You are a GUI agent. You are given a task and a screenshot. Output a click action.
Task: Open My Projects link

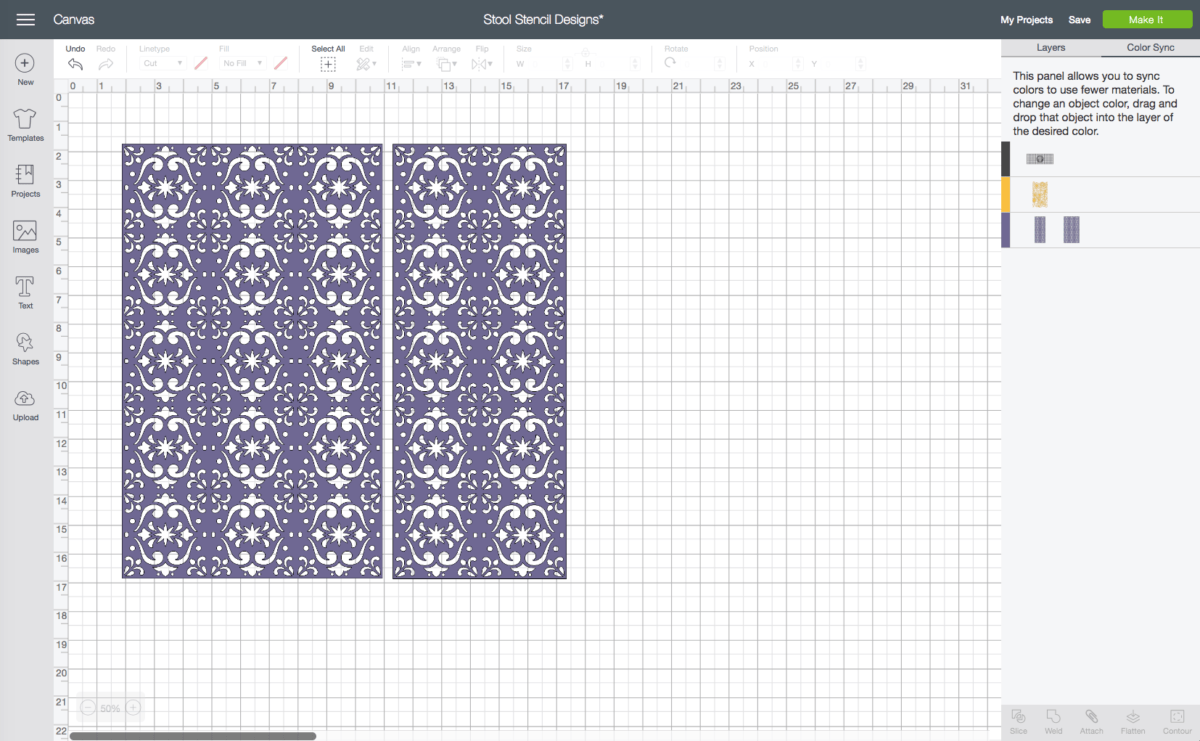click(1026, 20)
